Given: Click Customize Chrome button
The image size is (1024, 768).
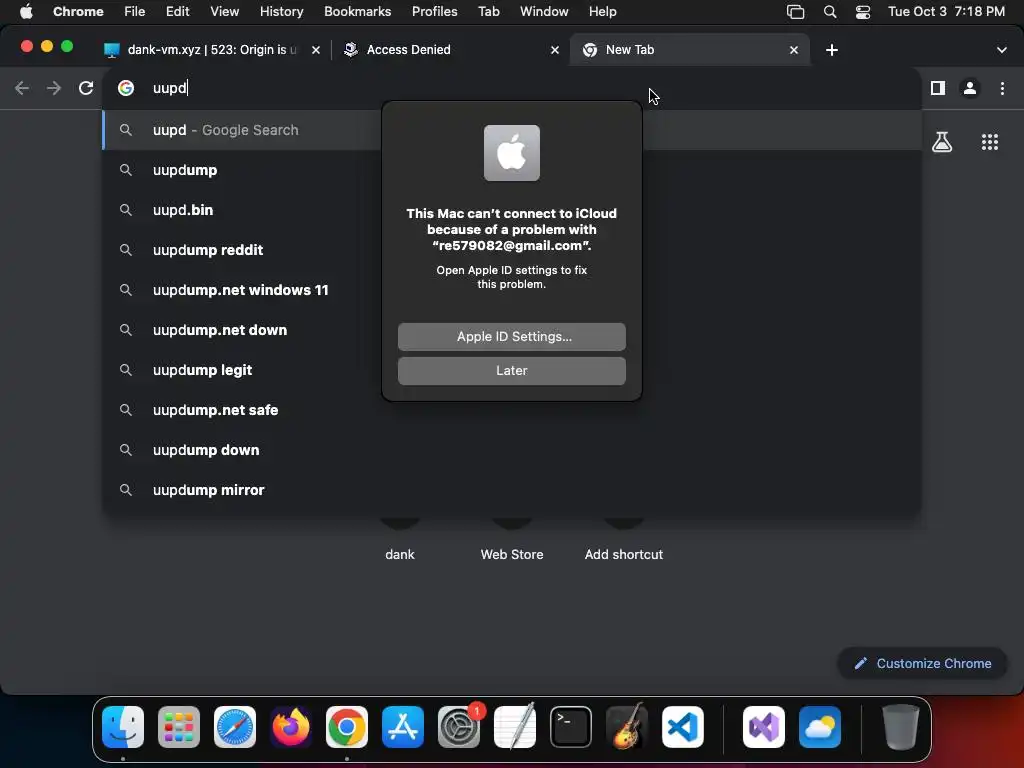Looking at the screenshot, I should pos(923,664).
